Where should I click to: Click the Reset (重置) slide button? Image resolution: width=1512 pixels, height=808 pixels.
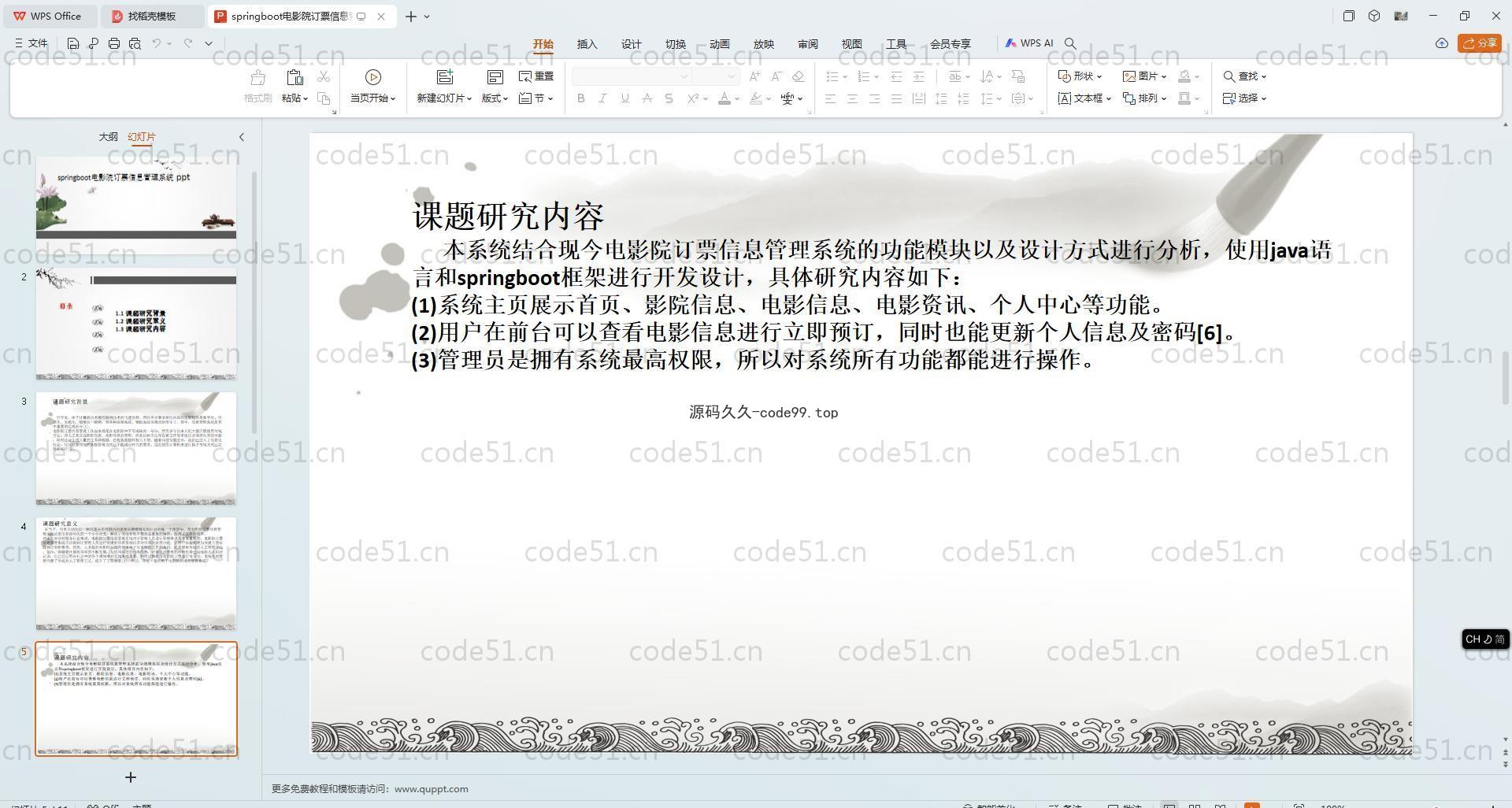click(x=536, y=76)
